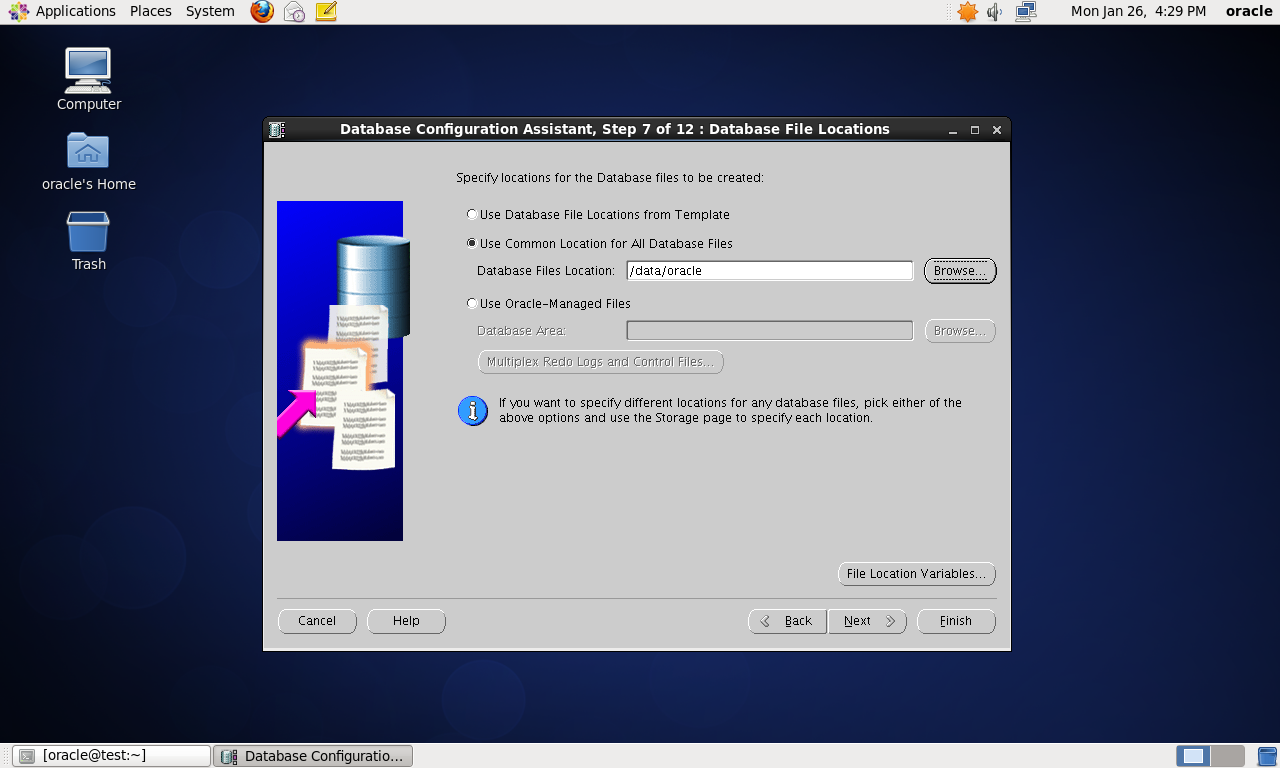The image size is (1280, 768).
Task: Click the oracle user menu
Action: (1249, 12)
